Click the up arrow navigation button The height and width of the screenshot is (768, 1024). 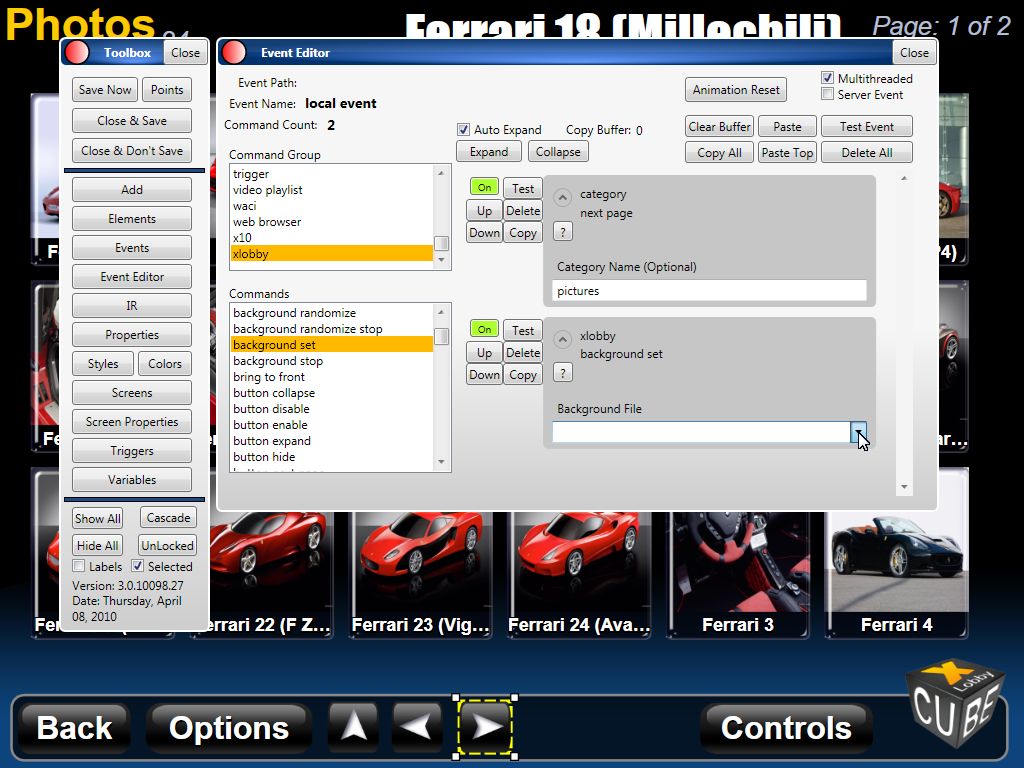coord(354,726)
